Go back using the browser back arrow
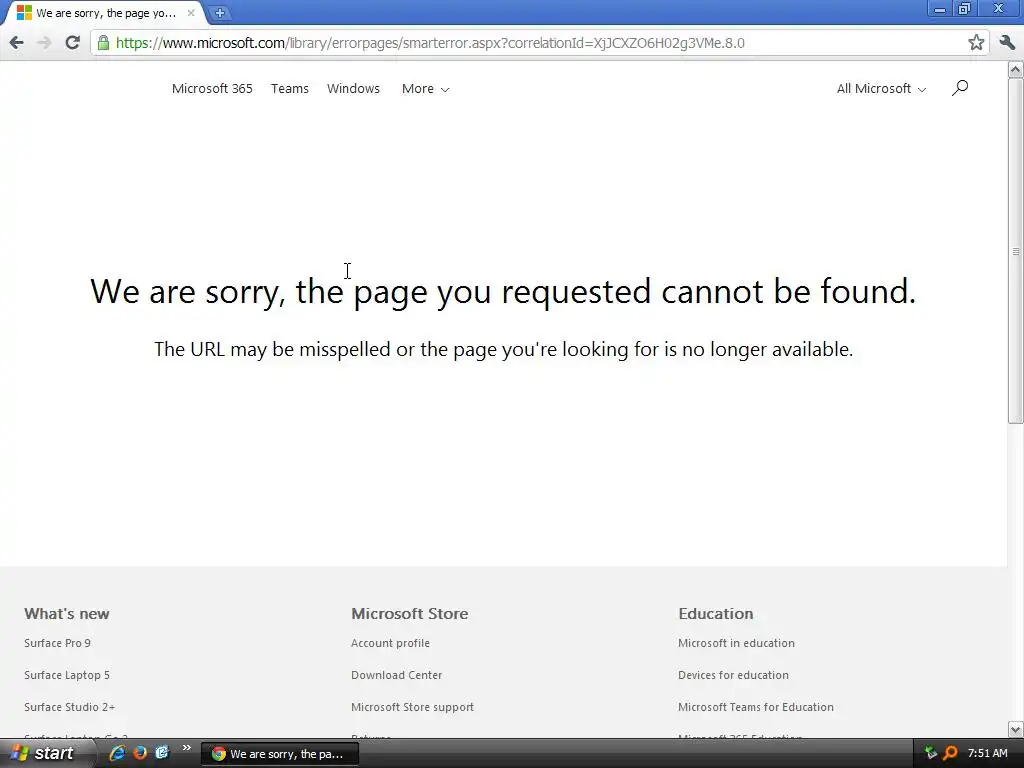 pyautogui.click(x=16, y=43)
